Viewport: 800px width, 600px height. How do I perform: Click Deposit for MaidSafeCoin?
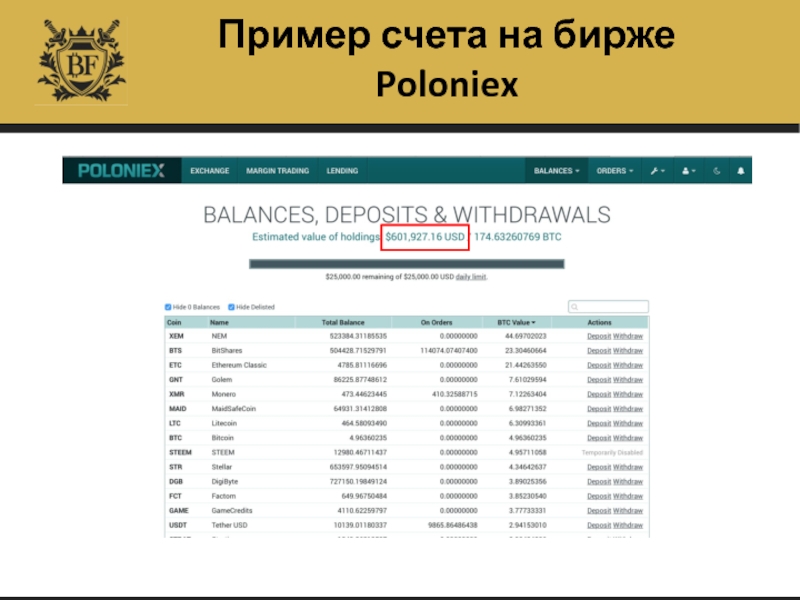[599, 409]
